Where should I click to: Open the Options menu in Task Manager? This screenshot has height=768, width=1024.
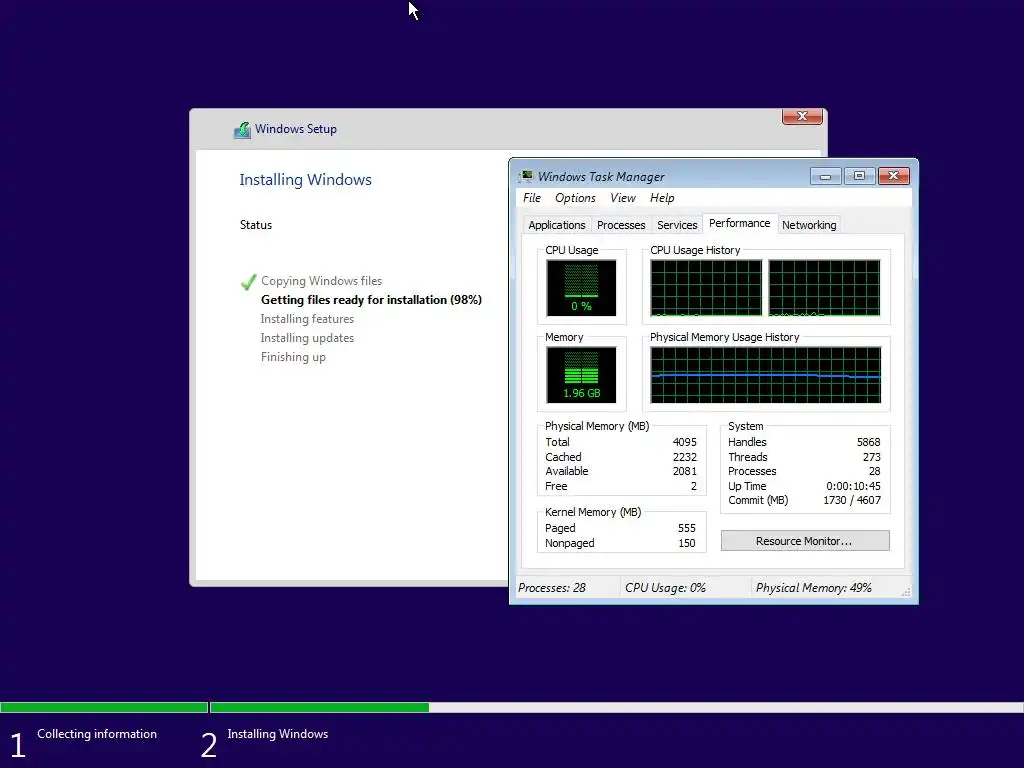point(575,198)
